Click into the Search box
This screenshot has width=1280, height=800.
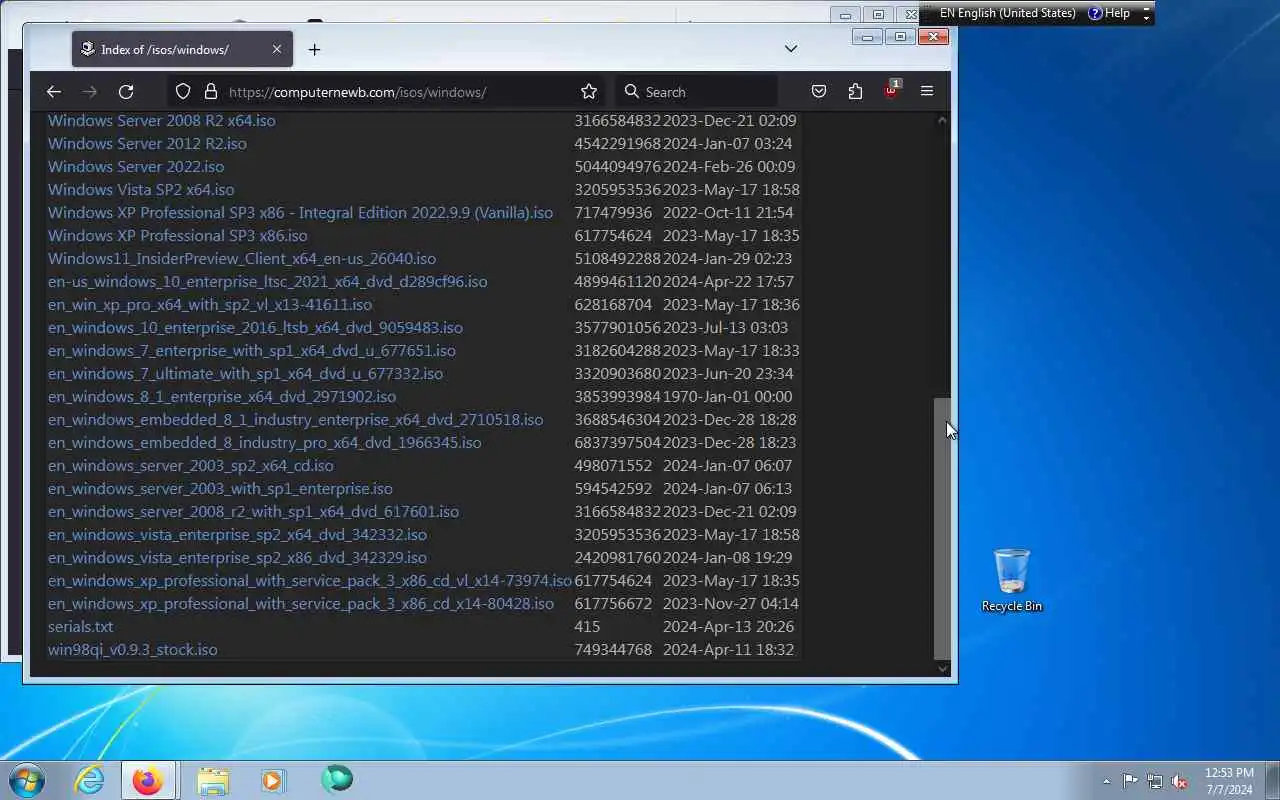pos(696,92)
